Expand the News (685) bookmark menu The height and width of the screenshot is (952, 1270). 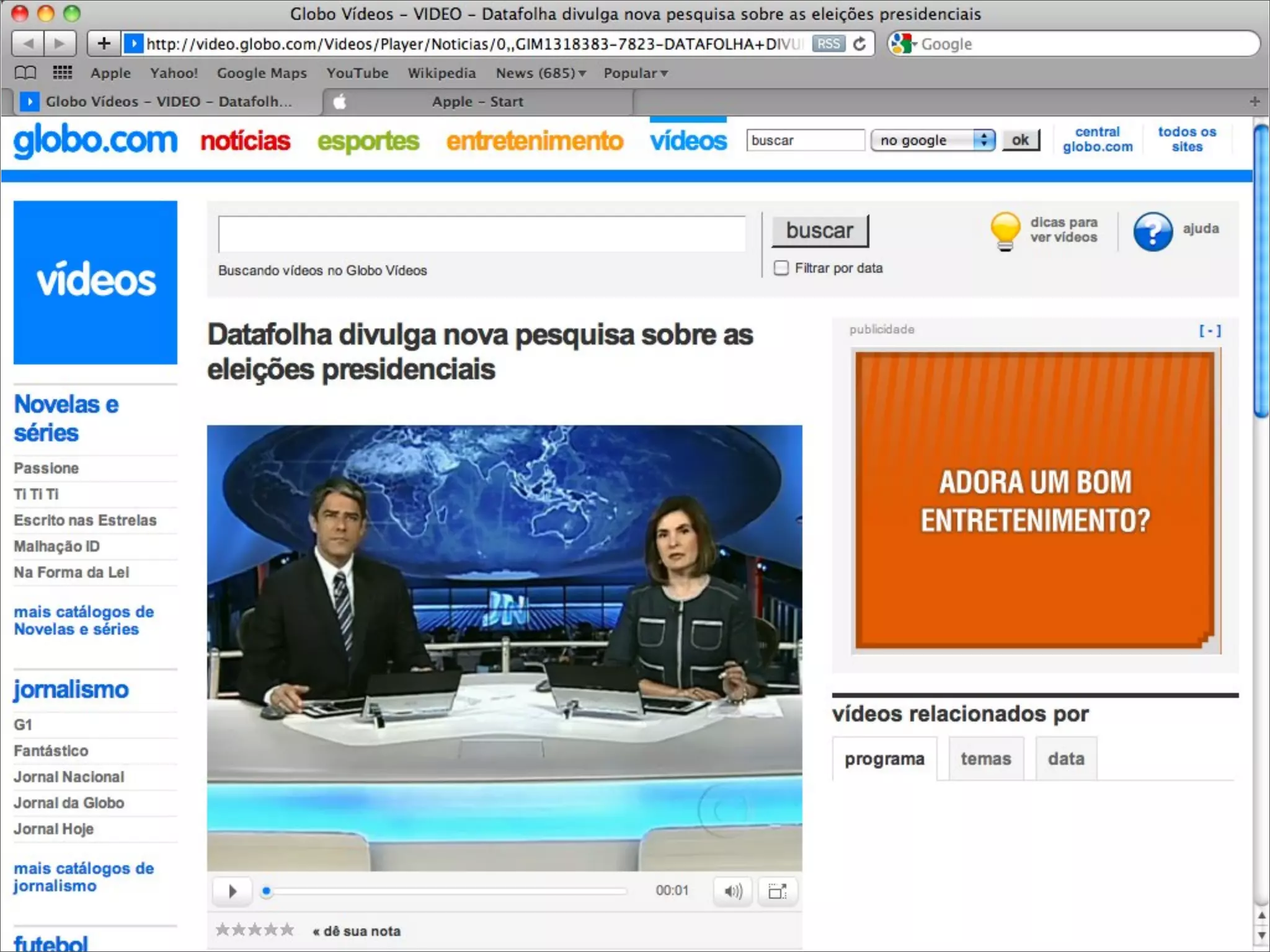541,73
